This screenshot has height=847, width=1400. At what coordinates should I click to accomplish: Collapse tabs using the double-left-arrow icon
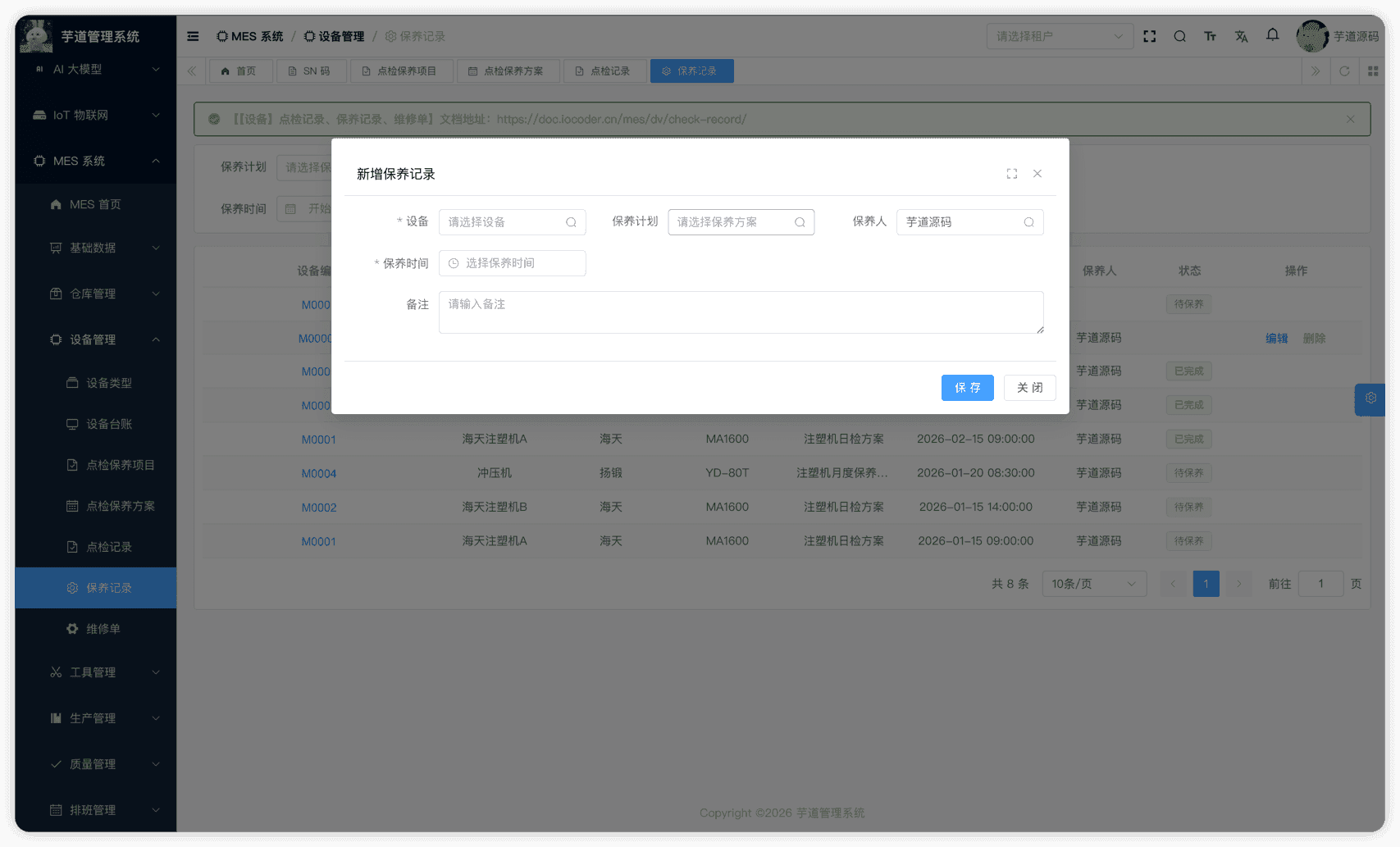(190, 71)
